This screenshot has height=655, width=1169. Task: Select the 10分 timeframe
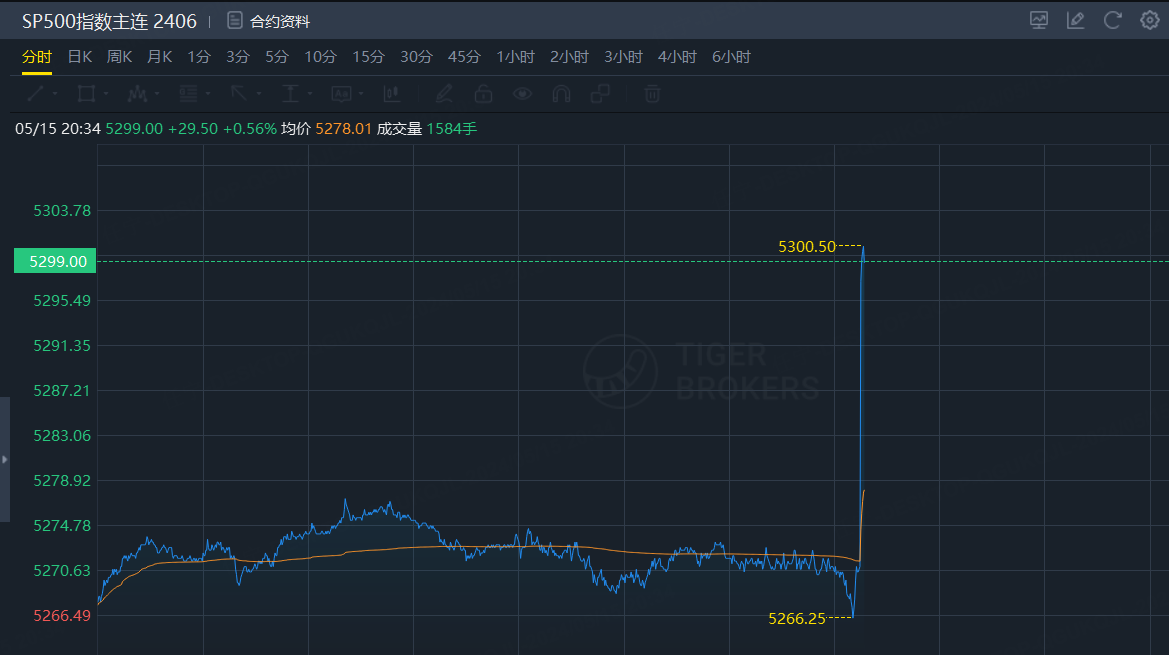point(321,57)
